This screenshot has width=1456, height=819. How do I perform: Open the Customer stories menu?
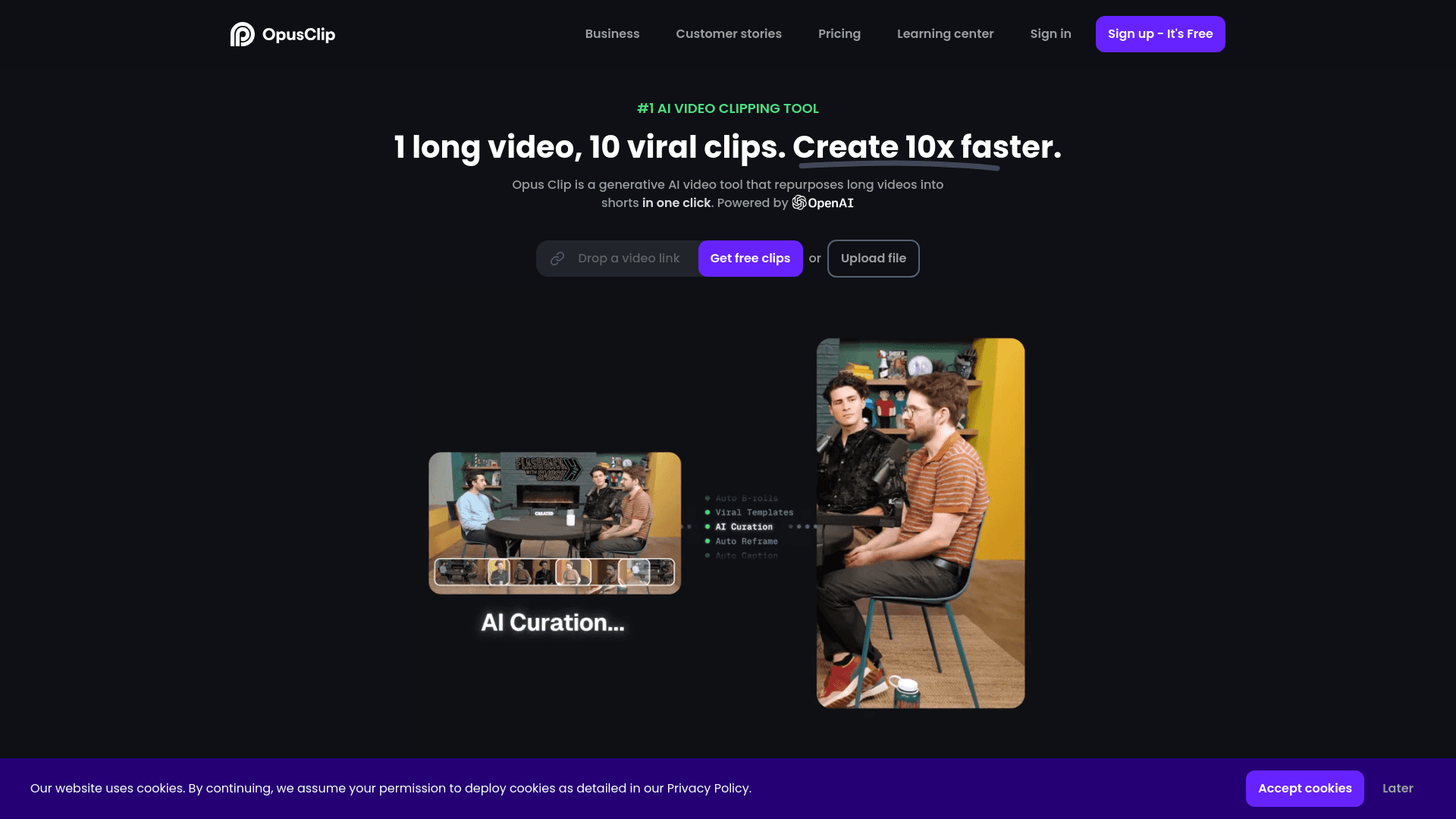pos(728,33)
